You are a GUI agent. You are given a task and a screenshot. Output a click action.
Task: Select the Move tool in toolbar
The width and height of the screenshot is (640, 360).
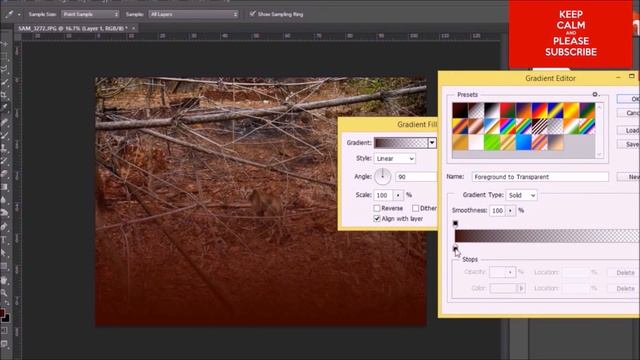point(4,43)
